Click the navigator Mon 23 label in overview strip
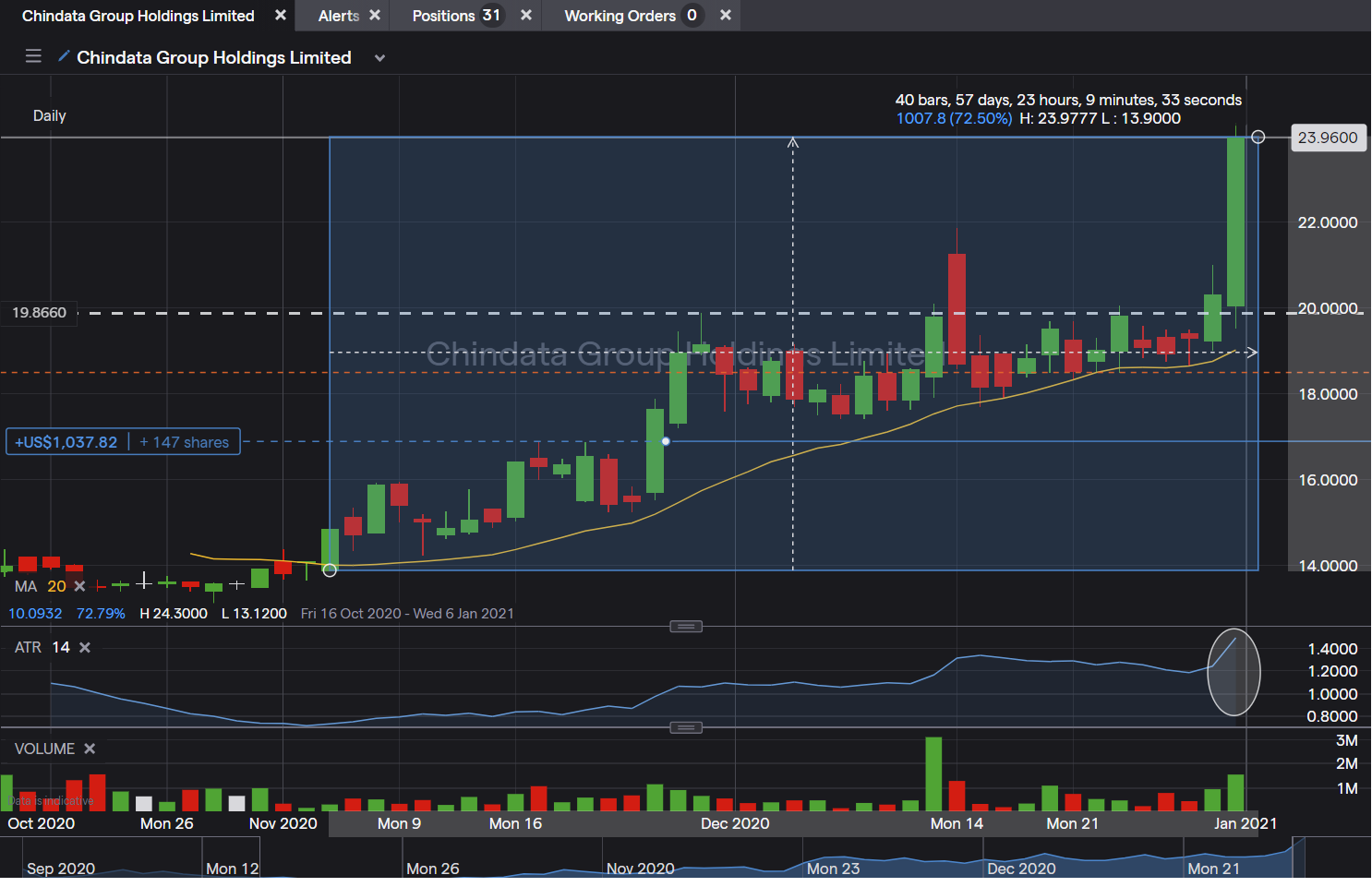 tap(833, 869)
